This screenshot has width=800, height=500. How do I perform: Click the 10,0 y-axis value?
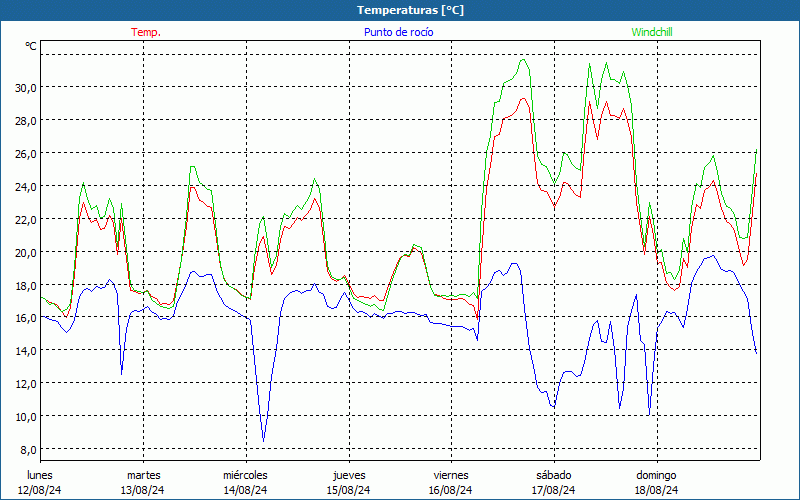tap(26, 417)
